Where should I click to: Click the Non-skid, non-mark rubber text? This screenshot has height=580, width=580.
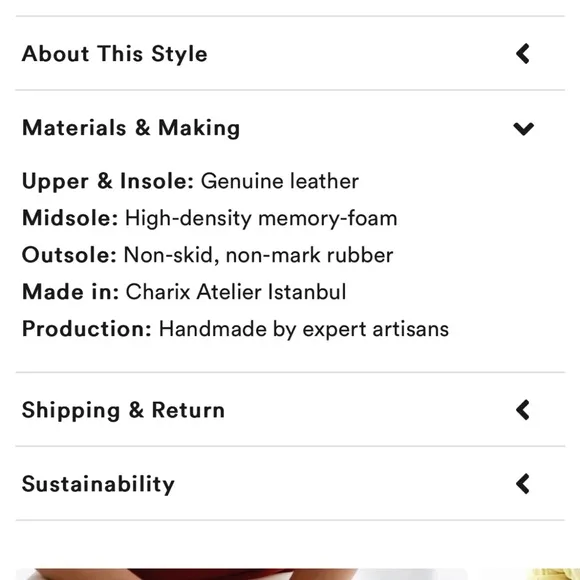[x=259, y=255]
